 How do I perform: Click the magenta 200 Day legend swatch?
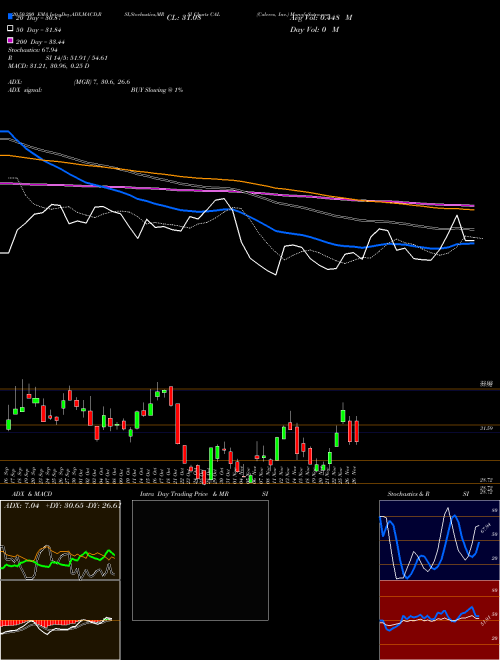coord(10,40)
